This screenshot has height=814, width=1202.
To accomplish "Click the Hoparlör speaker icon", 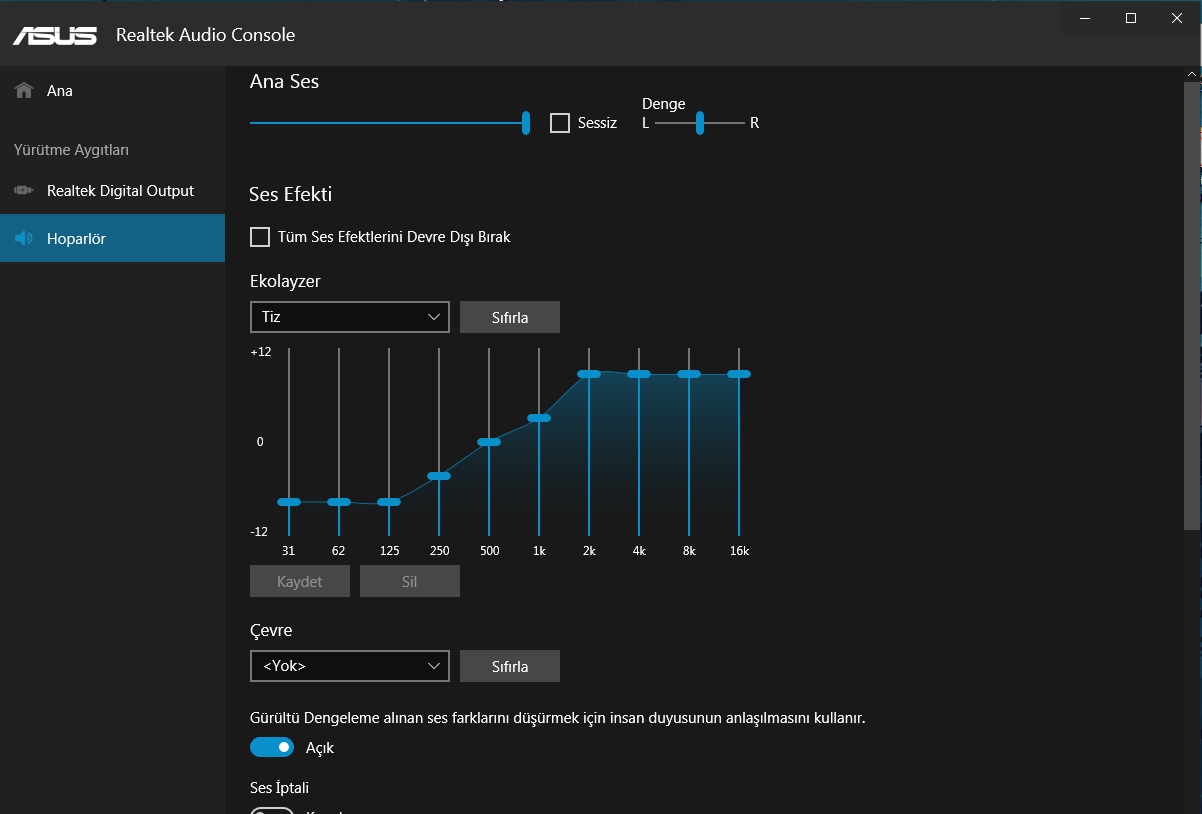I will [x=24, y=239].
